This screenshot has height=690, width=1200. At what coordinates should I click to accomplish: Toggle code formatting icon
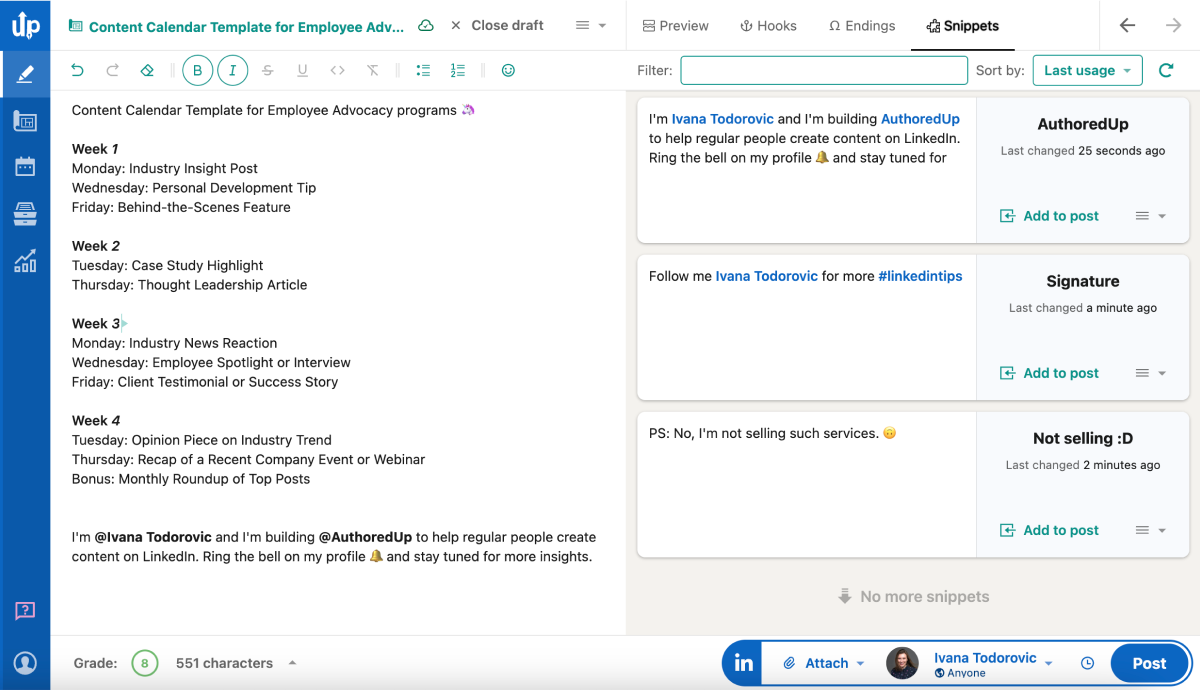(x=337, y=70)
